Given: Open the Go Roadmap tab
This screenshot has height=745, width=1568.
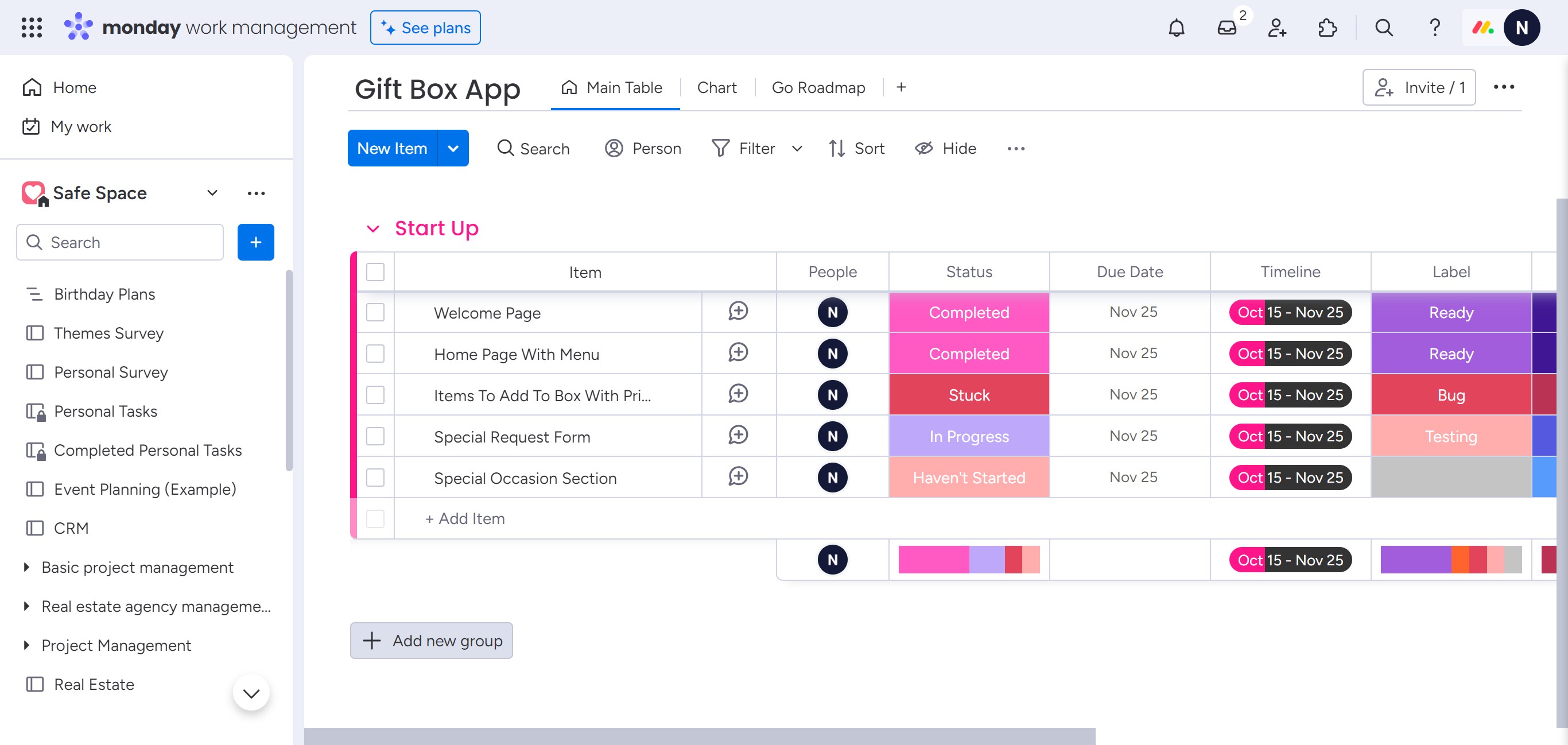Looking at the screenshot, I should point(818,88).
